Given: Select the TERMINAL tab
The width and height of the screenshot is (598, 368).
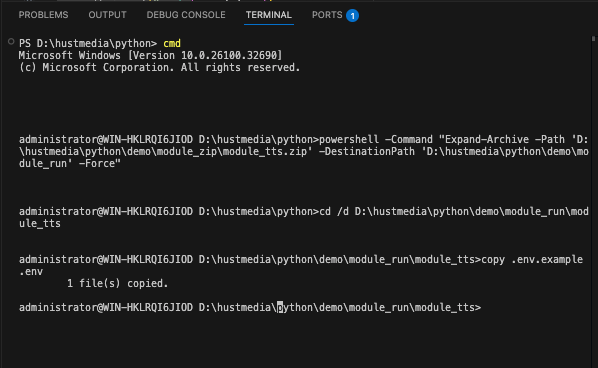Looking at the screenshot, I should [268, 15].
